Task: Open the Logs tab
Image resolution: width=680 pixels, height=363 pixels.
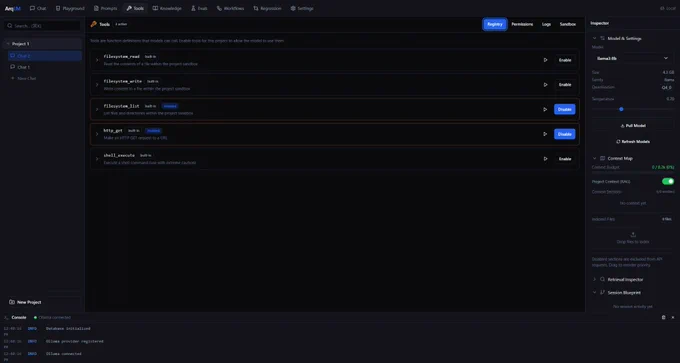Action: pyautogui.click(x=546, y=24)
